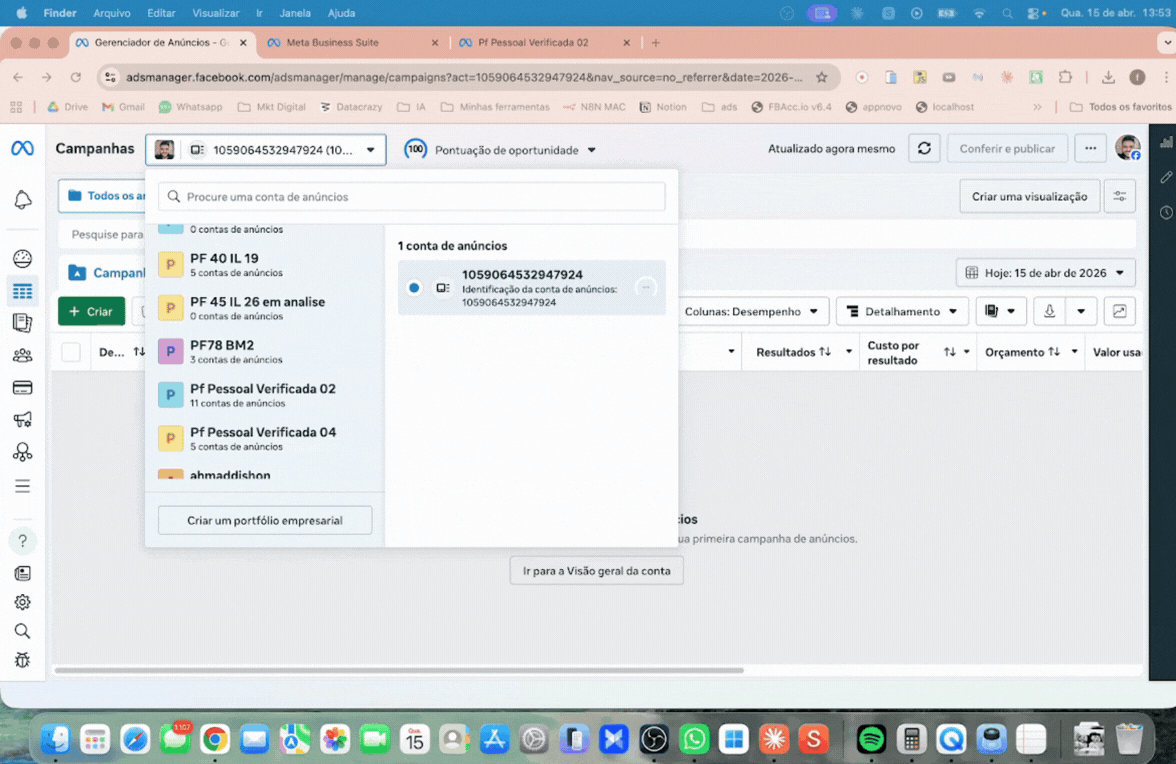Open the news feed icon in sidebar

22,574
